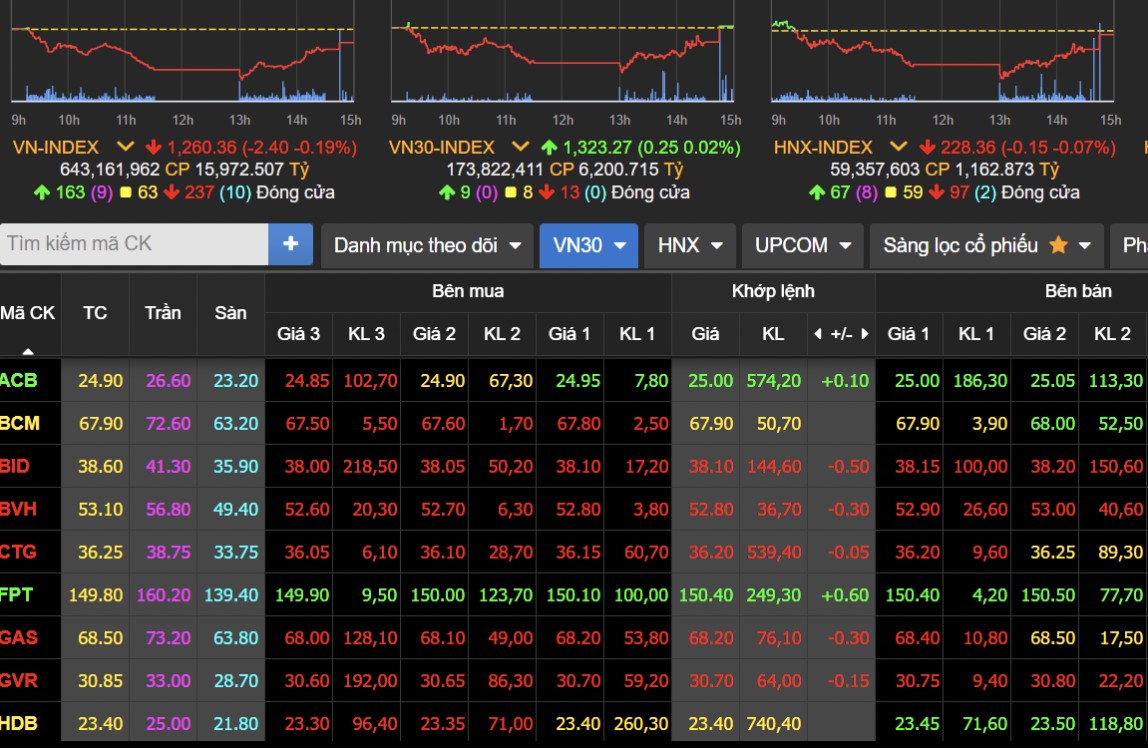1148x748 pixels.
Task: Expand the chevron next to HNX-INDEX
Action: [898, 147]
